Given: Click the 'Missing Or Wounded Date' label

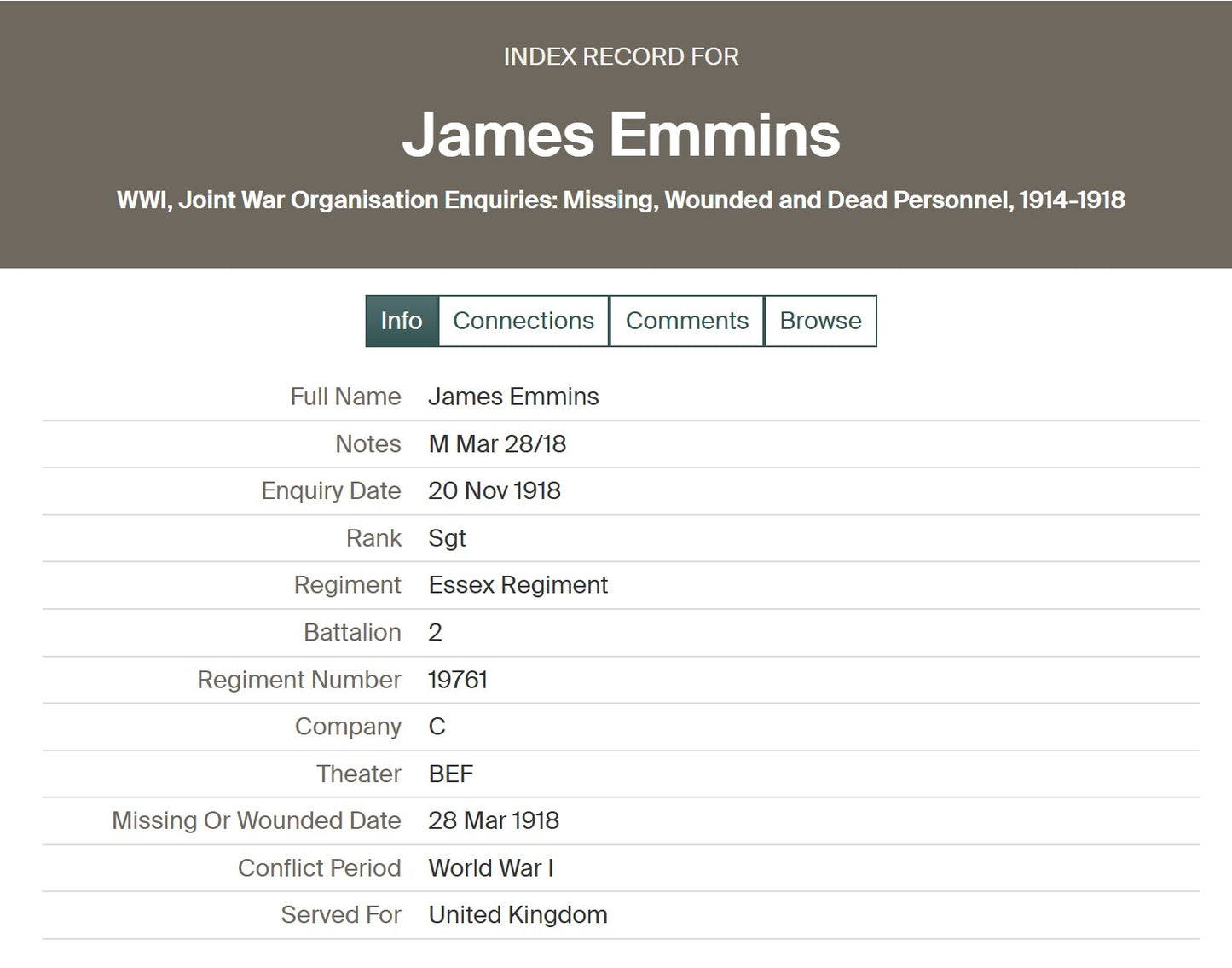Looking at the screenshot, I should tap(256, 820).
